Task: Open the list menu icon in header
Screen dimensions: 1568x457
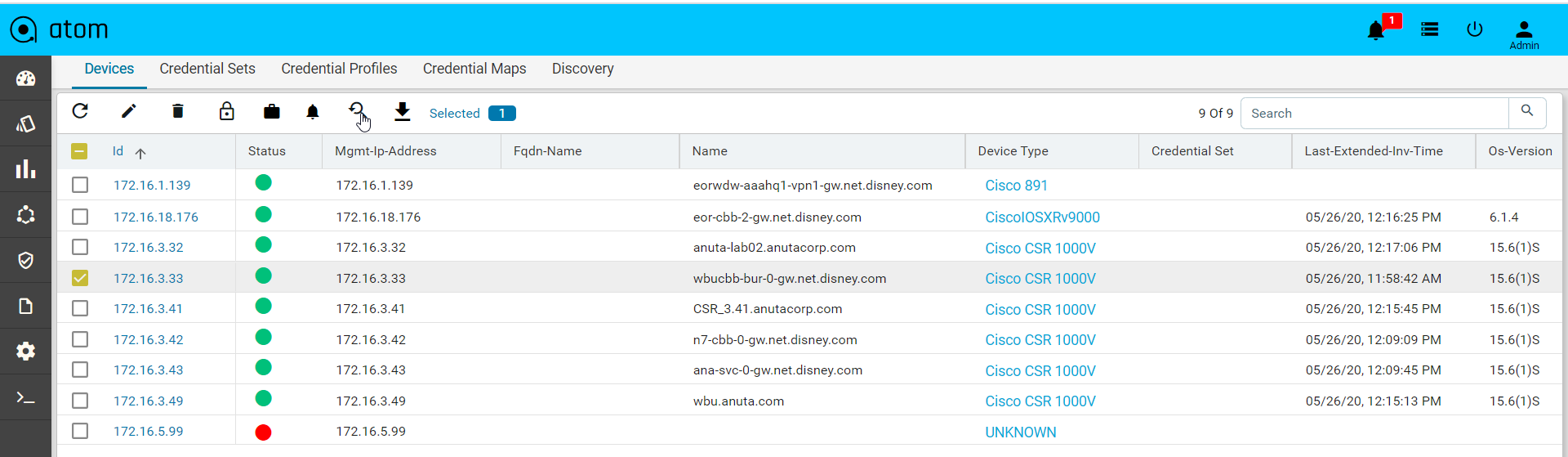Action: tap(1430, 29)
